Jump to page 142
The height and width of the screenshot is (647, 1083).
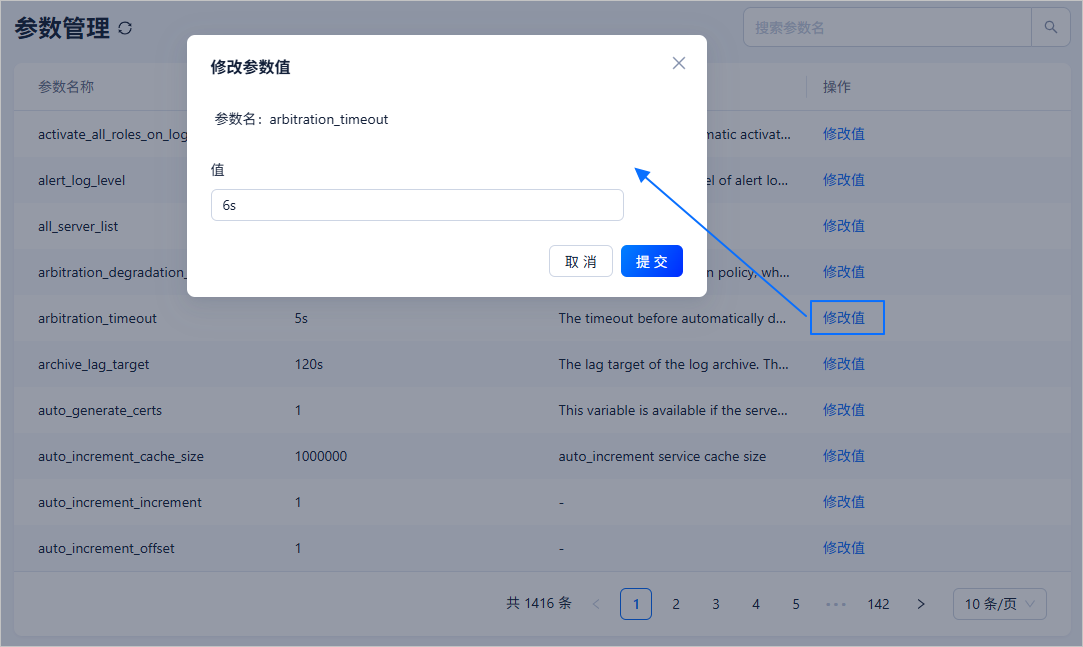pos(878,604)
